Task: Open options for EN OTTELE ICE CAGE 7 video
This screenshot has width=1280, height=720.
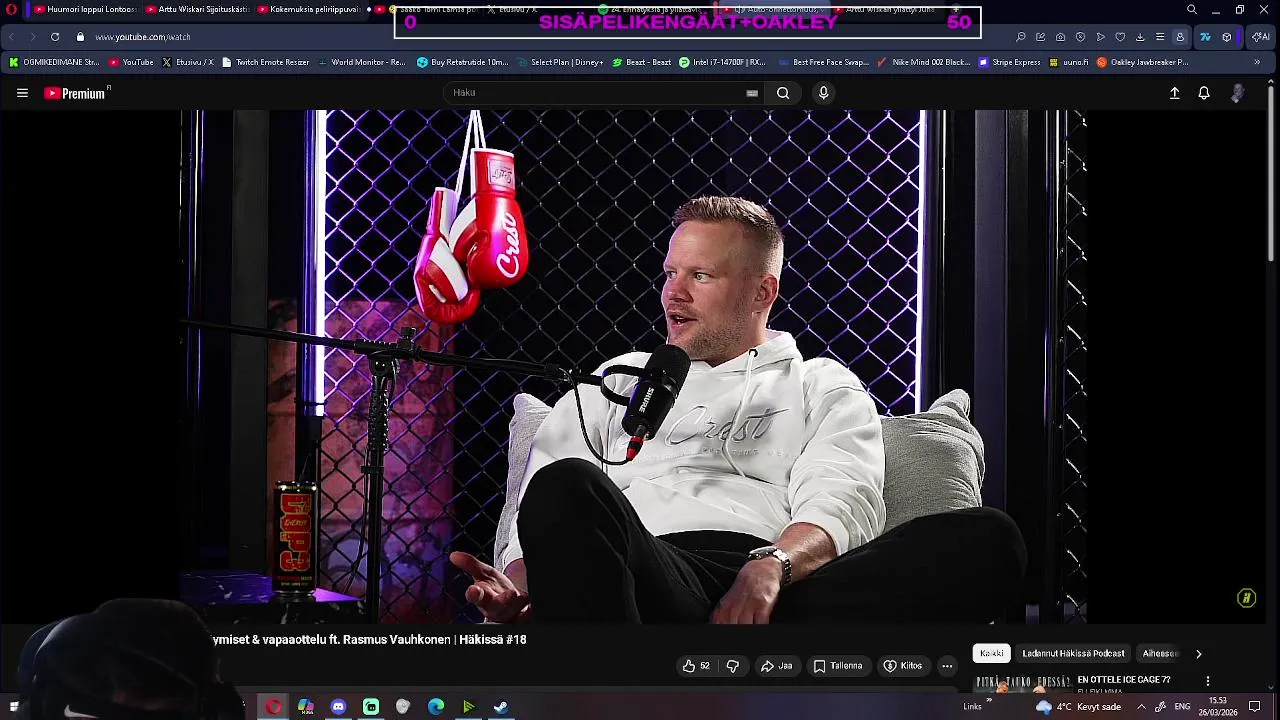Action: (1207, 681)
